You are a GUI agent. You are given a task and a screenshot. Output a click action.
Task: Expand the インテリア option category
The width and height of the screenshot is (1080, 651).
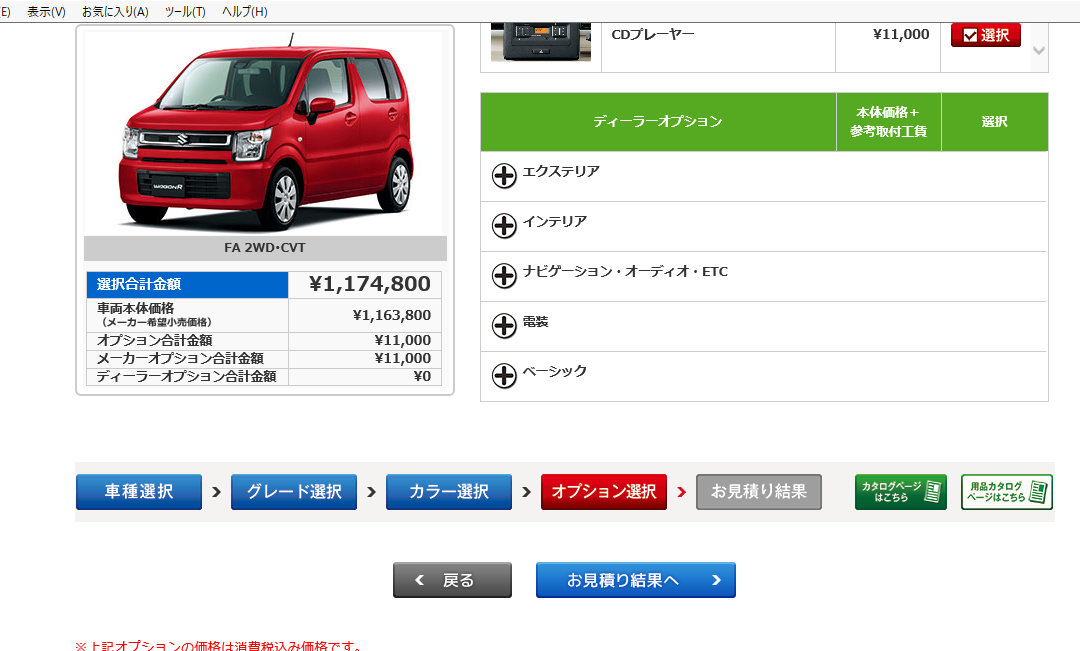point(504,225)
